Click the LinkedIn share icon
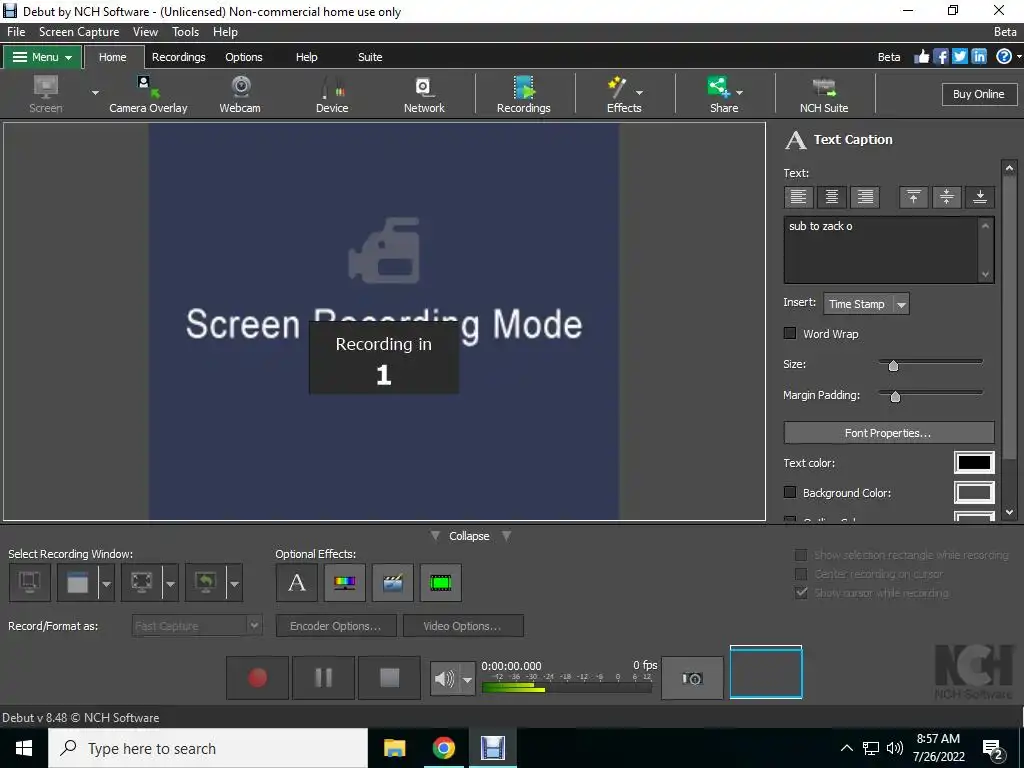The height and width of the screenshot is (768, 1024). 979,57
